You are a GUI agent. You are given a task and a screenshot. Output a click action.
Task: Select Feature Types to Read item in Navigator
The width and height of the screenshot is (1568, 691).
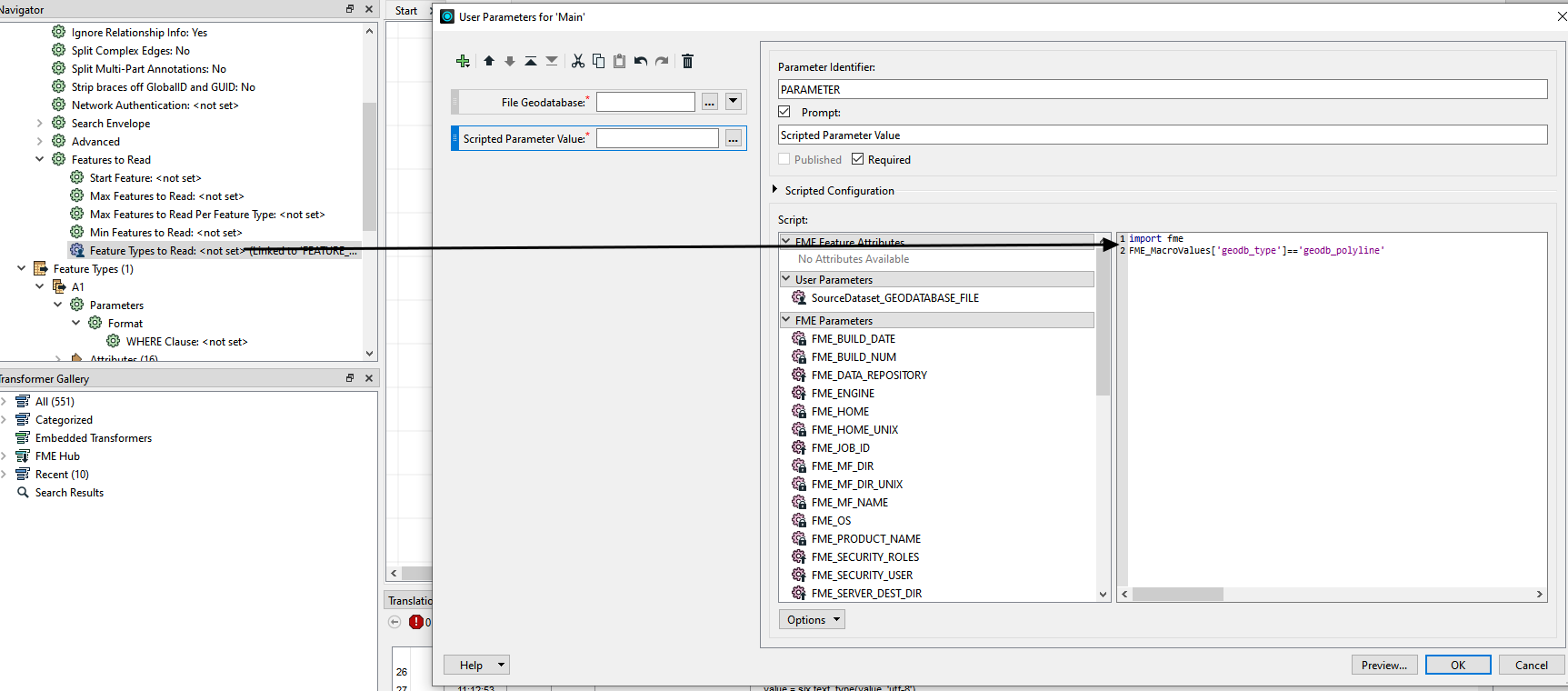tap(215, 250)
